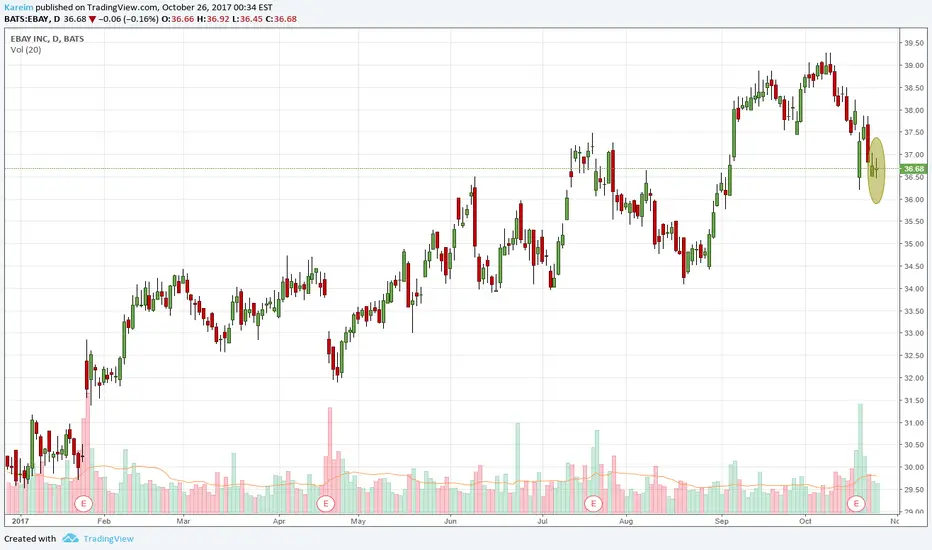Viewport: 932px width, 550px height.
Task: Click the Apr time axis label
Action: tap(279, 521)
